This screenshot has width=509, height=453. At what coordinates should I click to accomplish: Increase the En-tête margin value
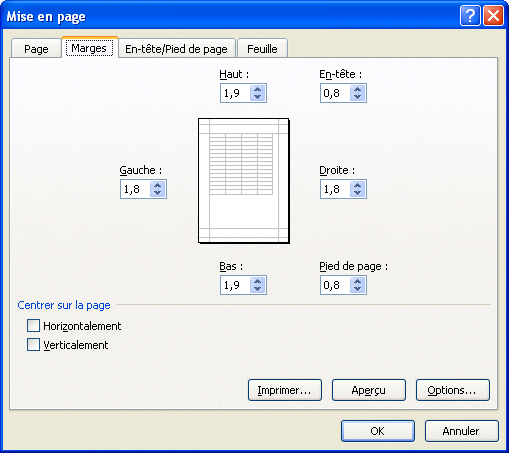click(357, 89)
